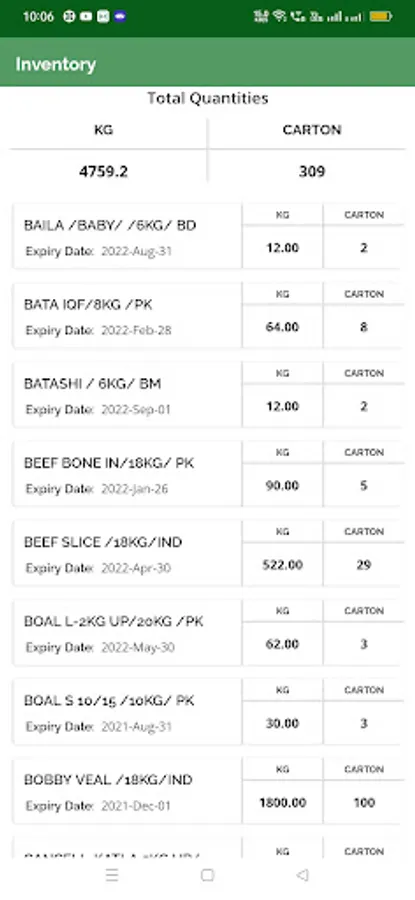Open recent apps menu icon
415x900 pixels.
[113, 875]
